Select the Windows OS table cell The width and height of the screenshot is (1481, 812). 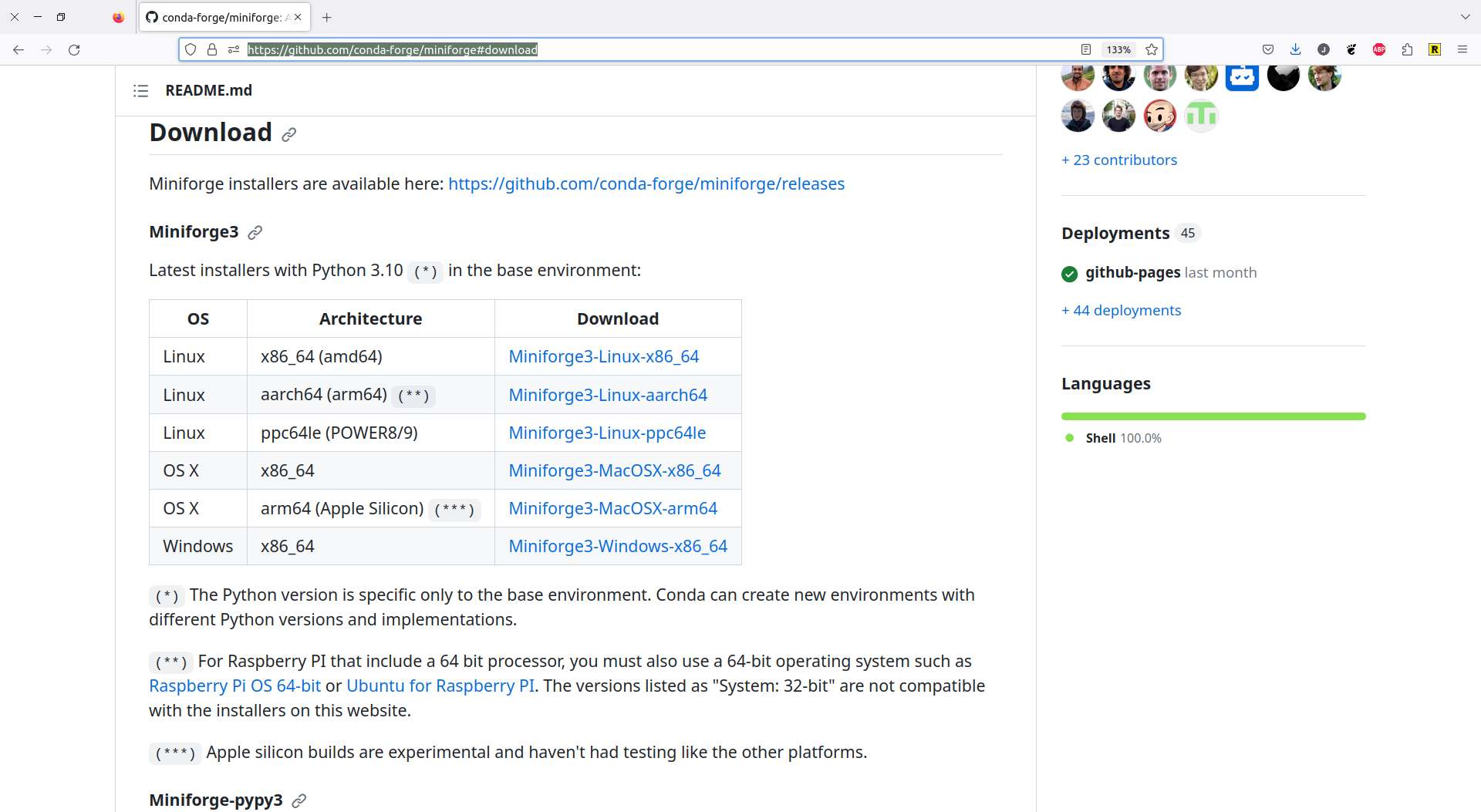pos(198,547)
